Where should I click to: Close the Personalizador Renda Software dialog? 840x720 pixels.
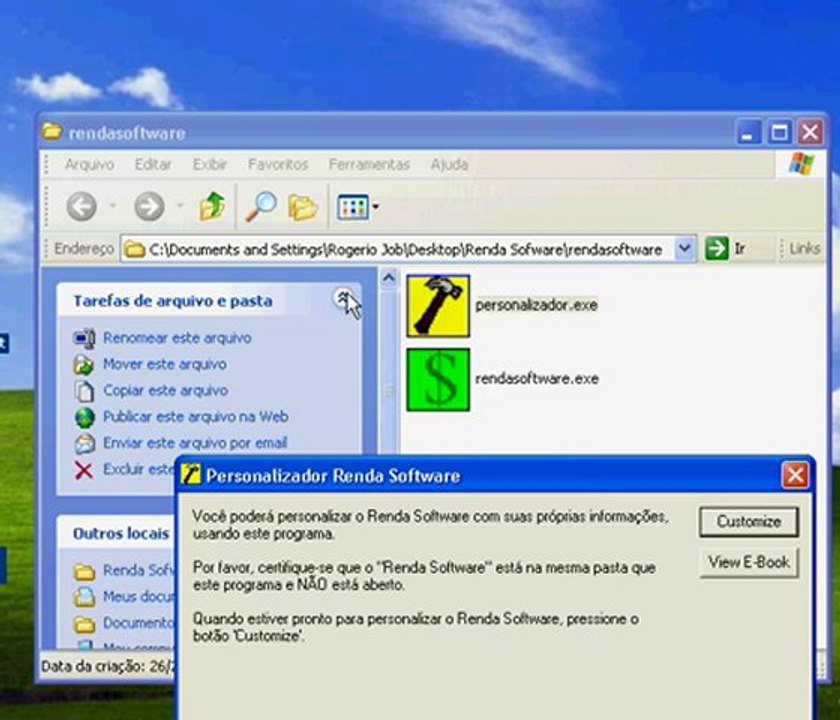[x=795, y=475]
